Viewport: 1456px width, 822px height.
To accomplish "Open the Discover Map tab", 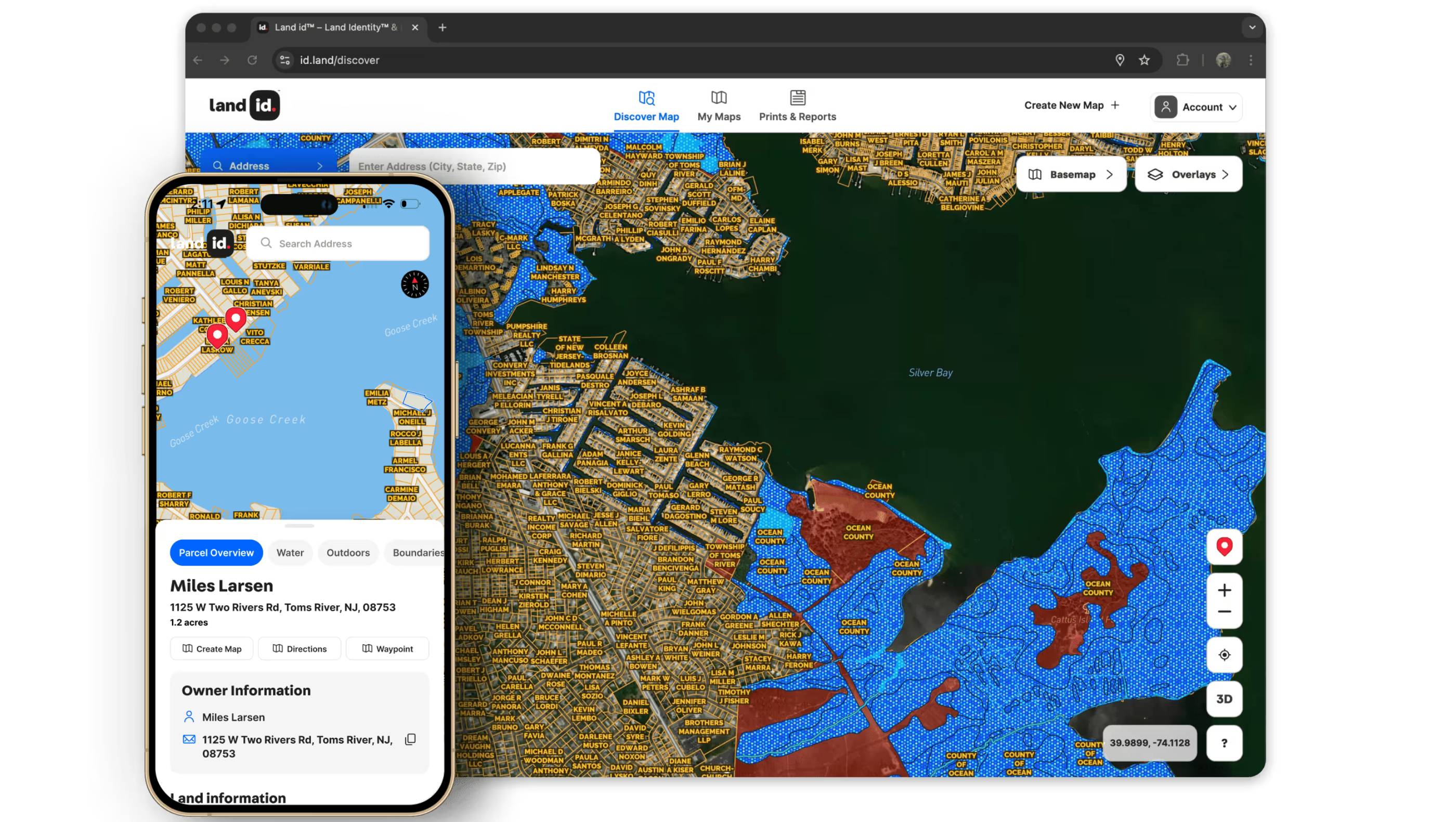I will (646, 106).
